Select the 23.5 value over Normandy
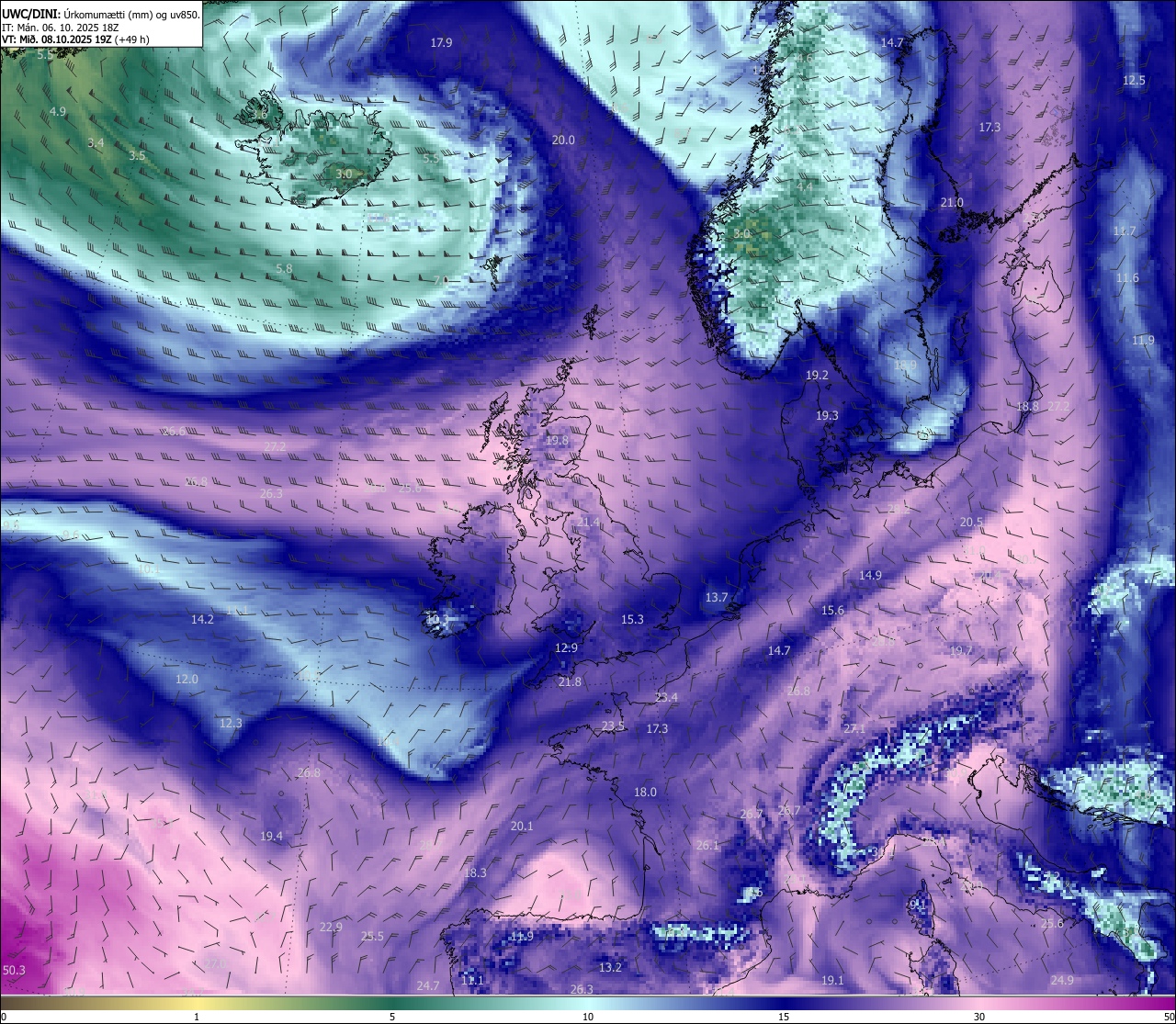Image resolution: width=1176 pixels, height=1024 pixels. [613, 726]
